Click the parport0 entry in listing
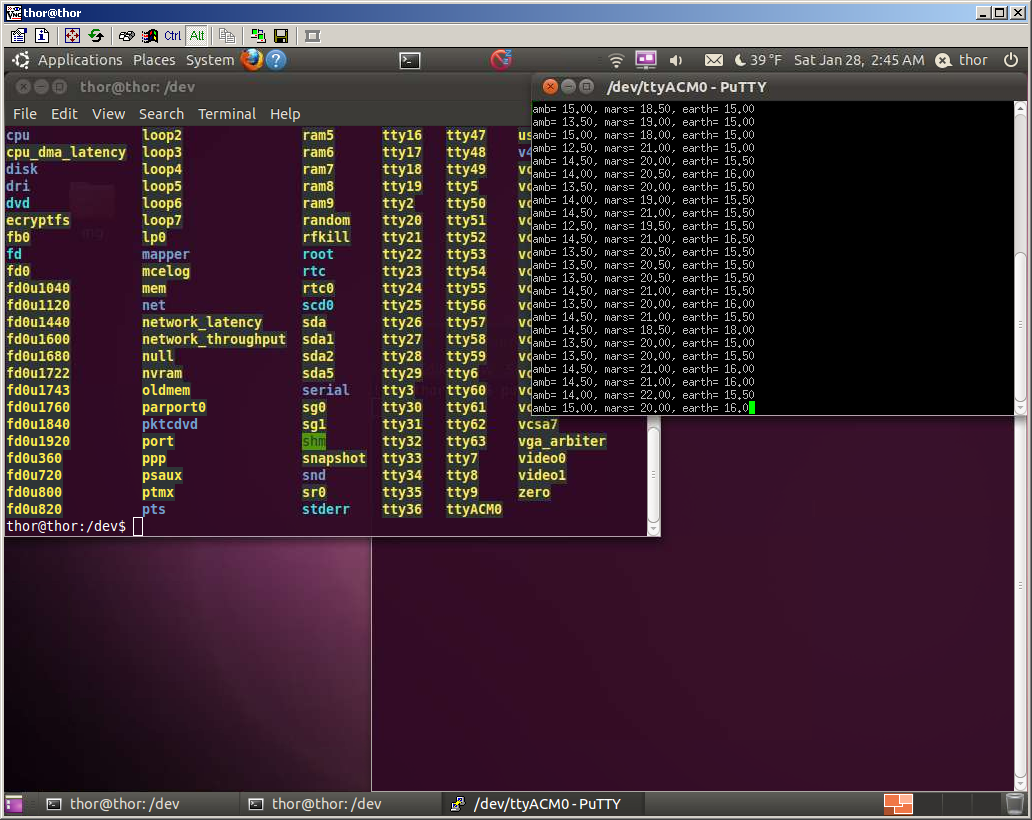The width and height of the screenshot is (1032, 820). 174,407
